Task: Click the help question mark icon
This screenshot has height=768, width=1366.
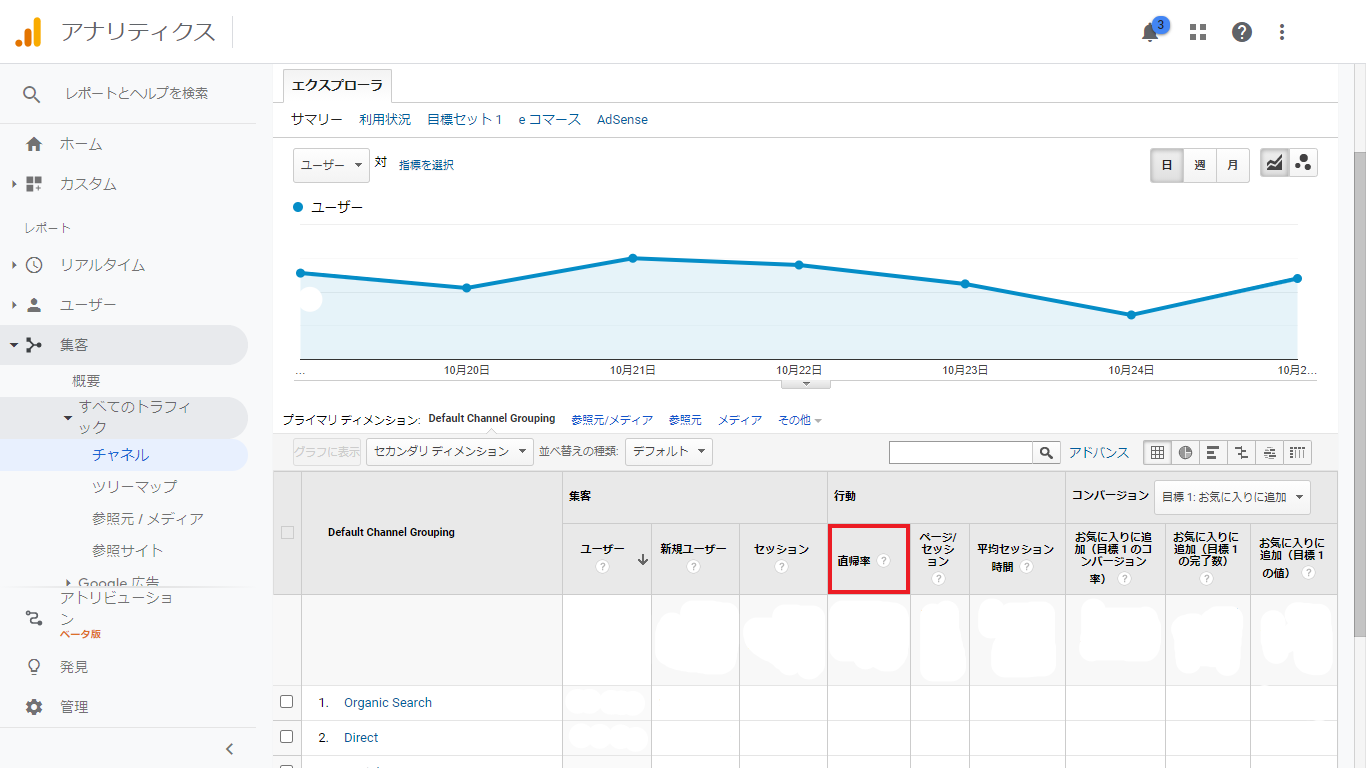Action: [x=1241, y=32]
